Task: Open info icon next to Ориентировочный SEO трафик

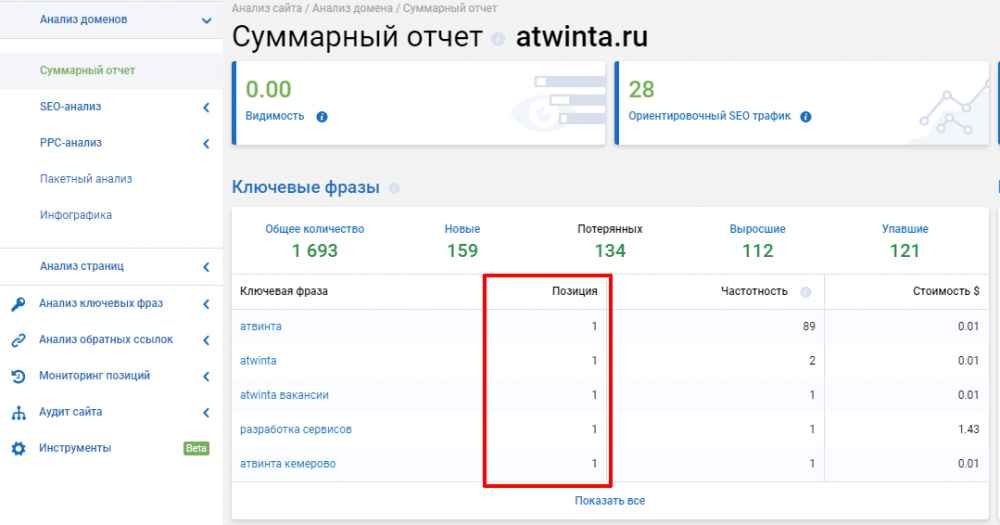Action: [x=805, y=117]
